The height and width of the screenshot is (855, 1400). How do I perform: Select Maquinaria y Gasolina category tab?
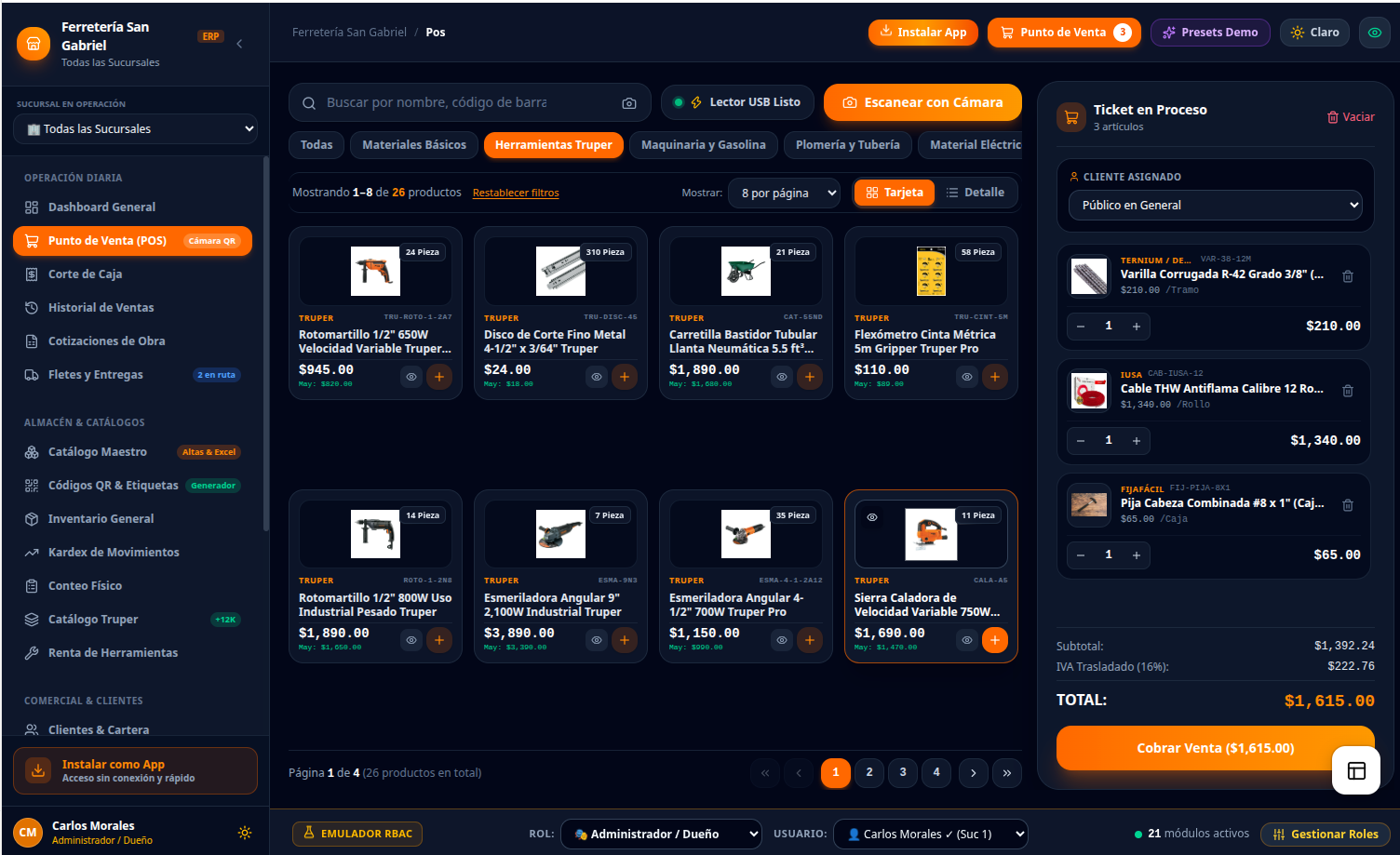click(x=704, y=145)
